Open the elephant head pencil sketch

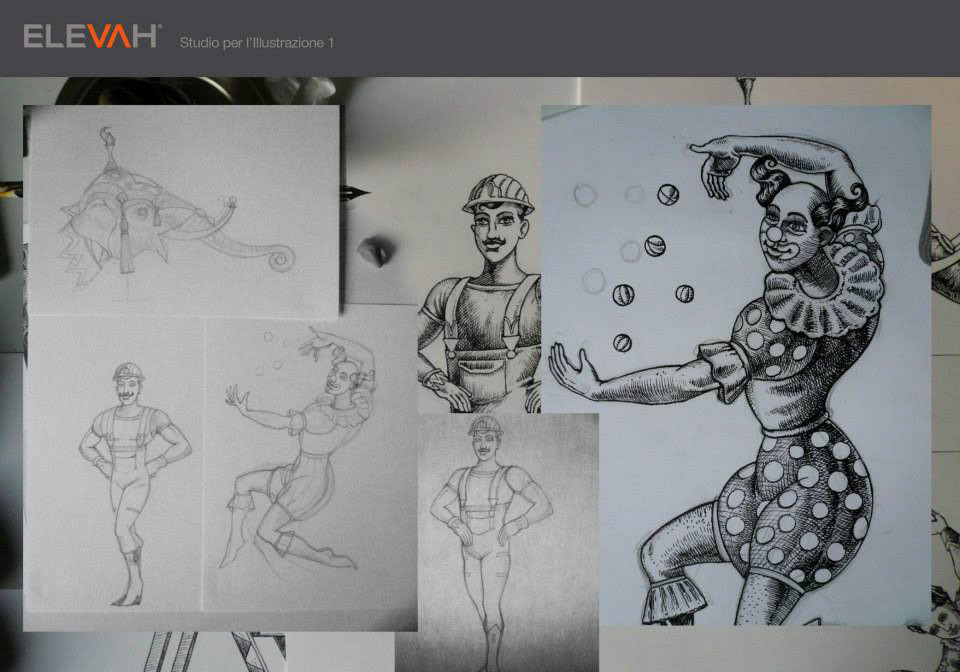(x=182, y=210)
